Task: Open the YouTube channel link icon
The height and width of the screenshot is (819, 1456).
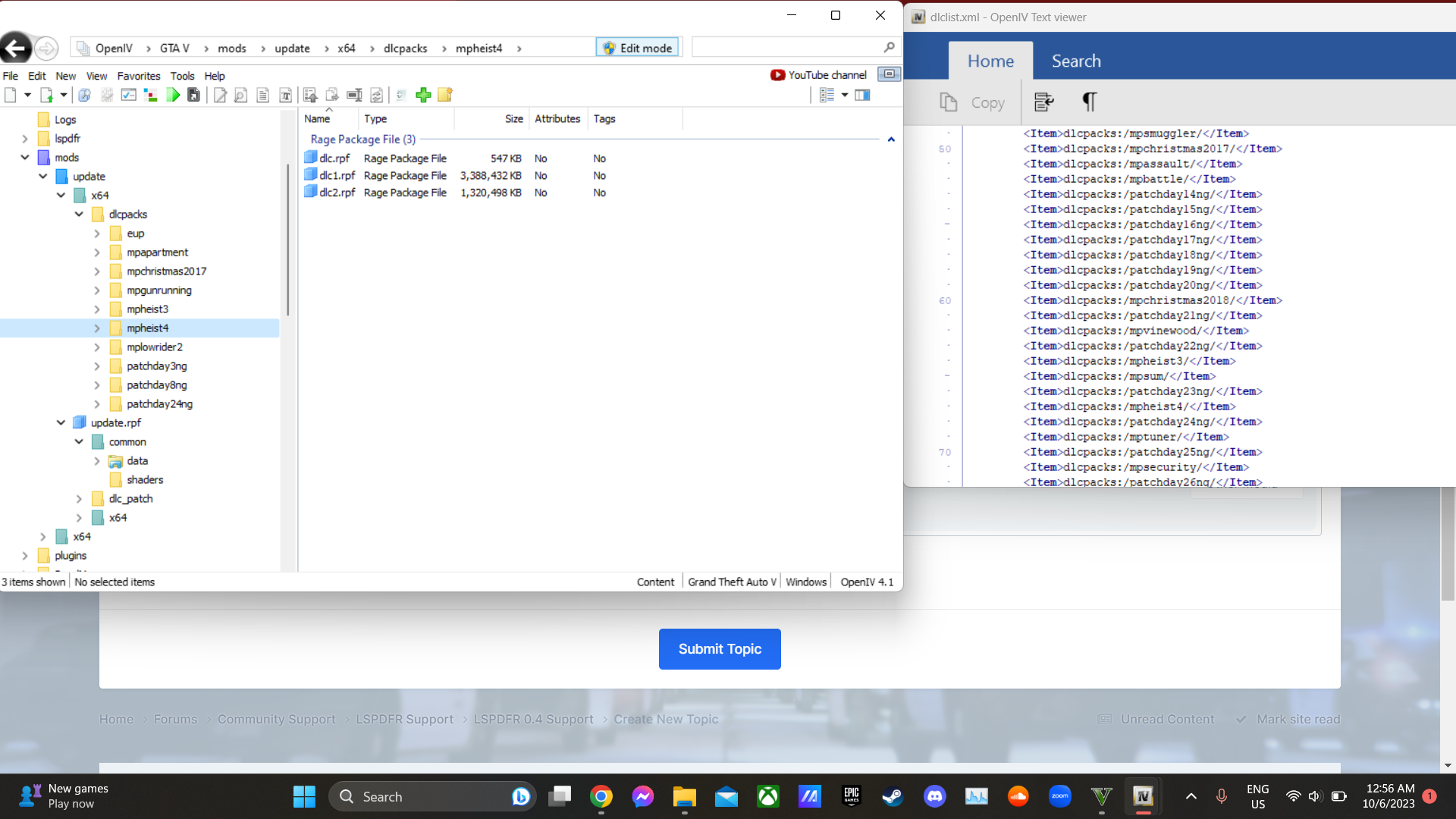Action: [777, 75]
